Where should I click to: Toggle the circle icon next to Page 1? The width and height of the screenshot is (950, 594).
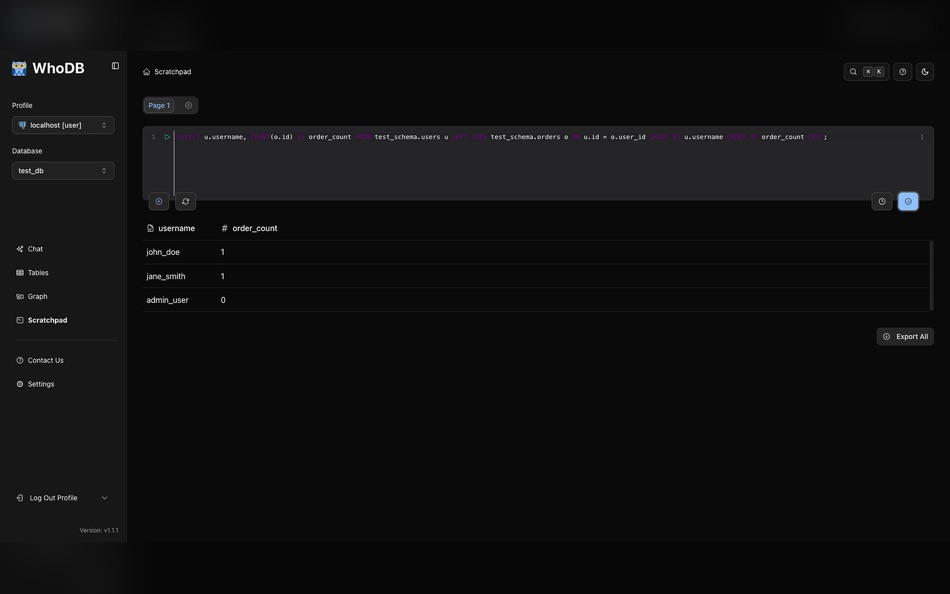click(x=186, y=103)
